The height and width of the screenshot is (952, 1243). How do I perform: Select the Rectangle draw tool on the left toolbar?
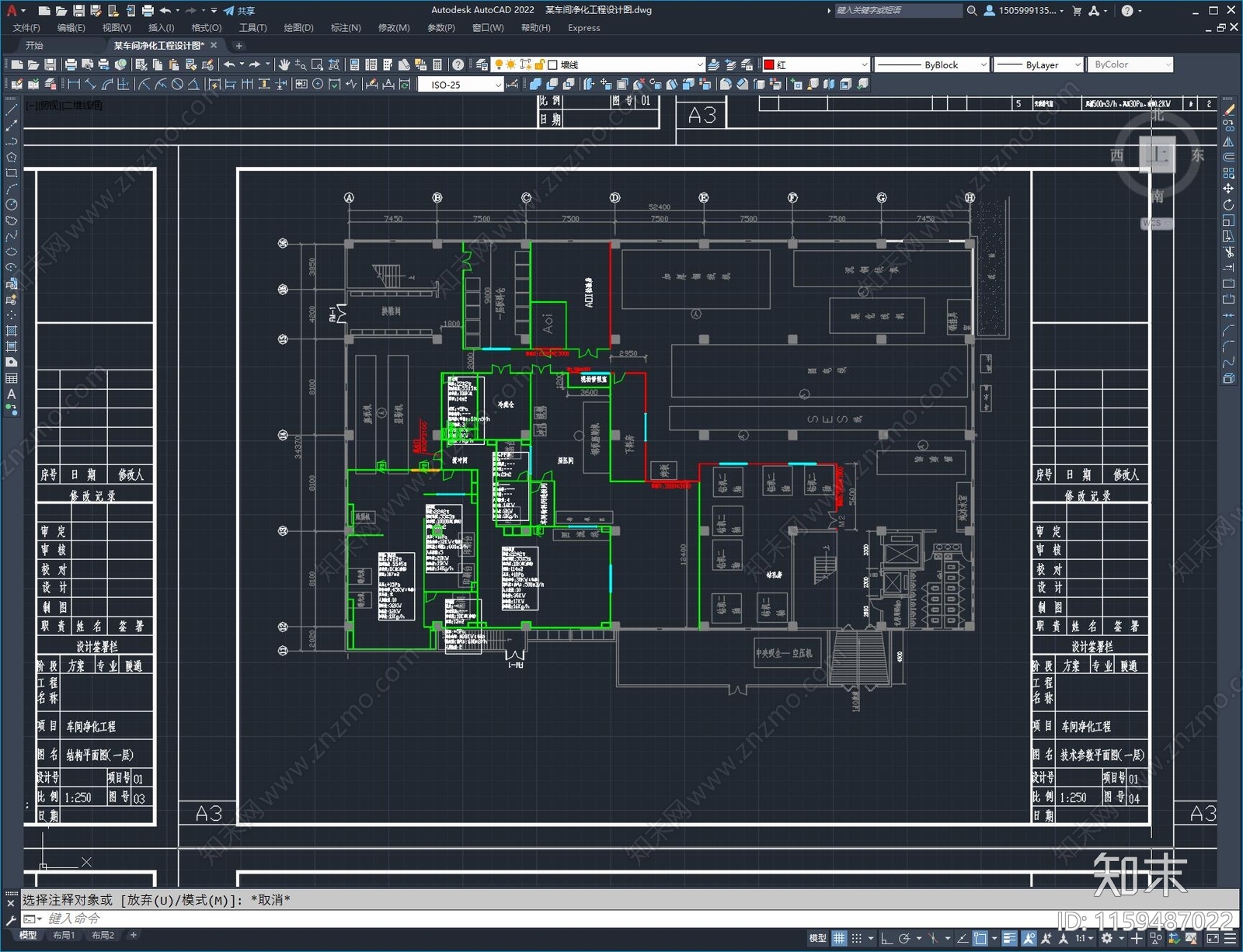pyautogui.click(x=11, y=173)
